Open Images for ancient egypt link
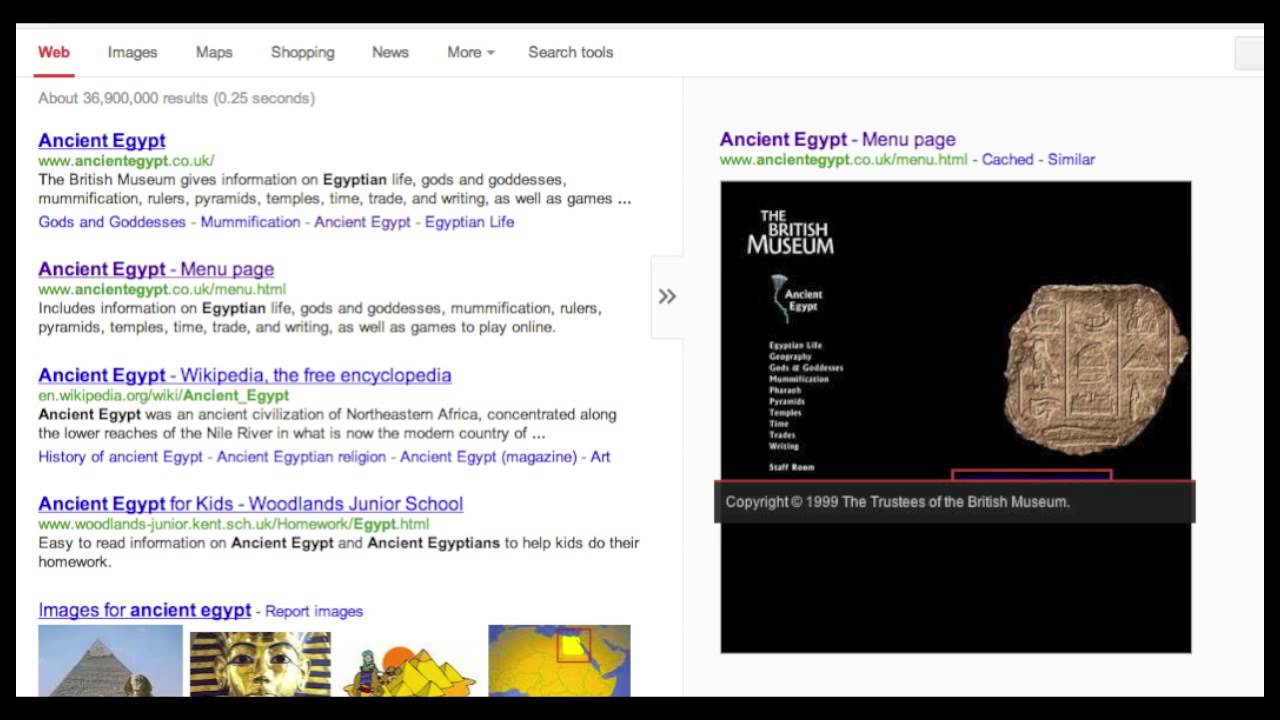Viewport: 1280px width, 720px height. [145, 610]
